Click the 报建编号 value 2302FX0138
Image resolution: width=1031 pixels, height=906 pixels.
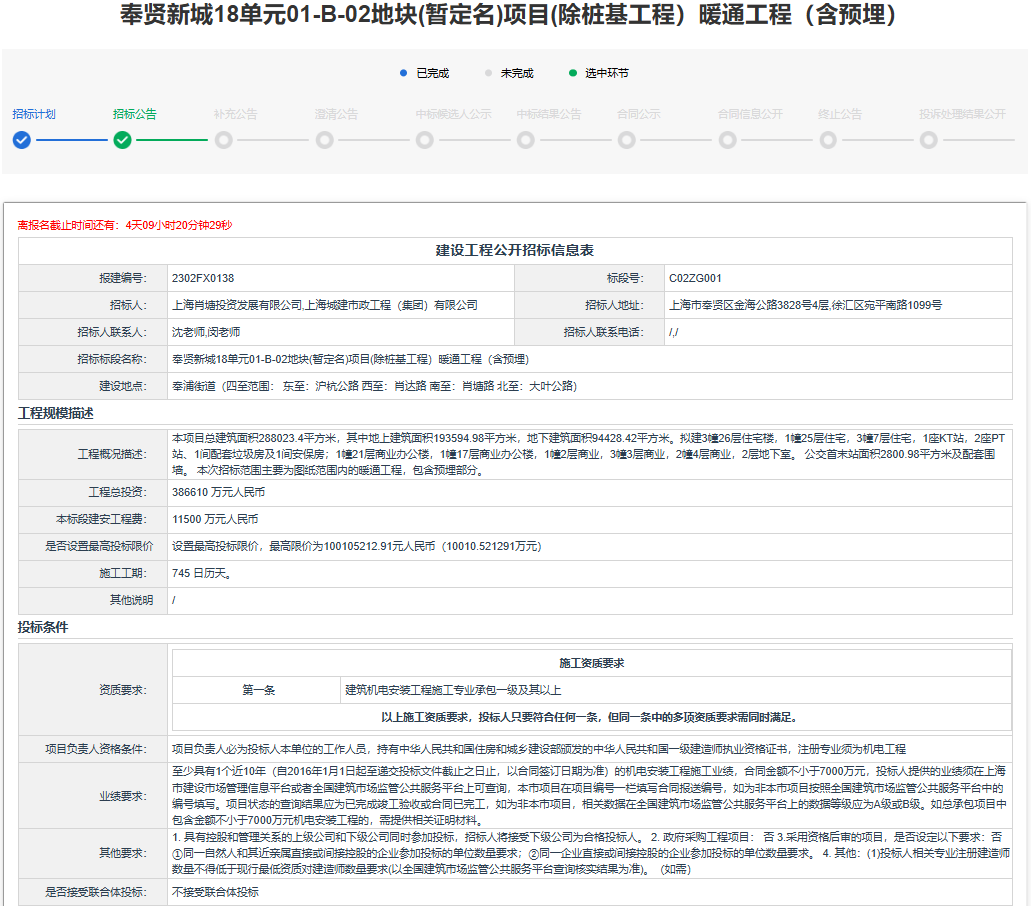point(203,278)
